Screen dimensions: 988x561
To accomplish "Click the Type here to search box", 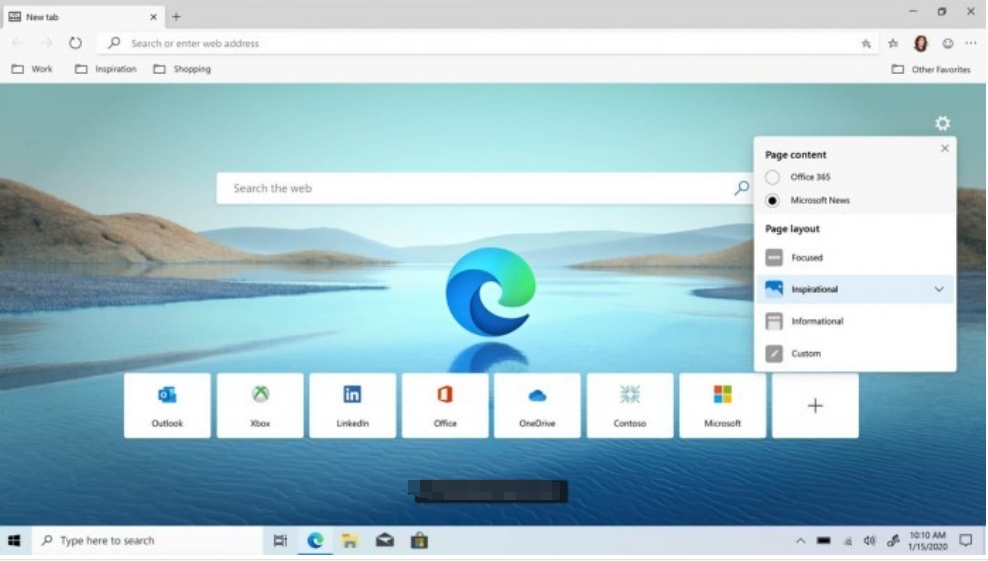I will [x=147, y=541].
